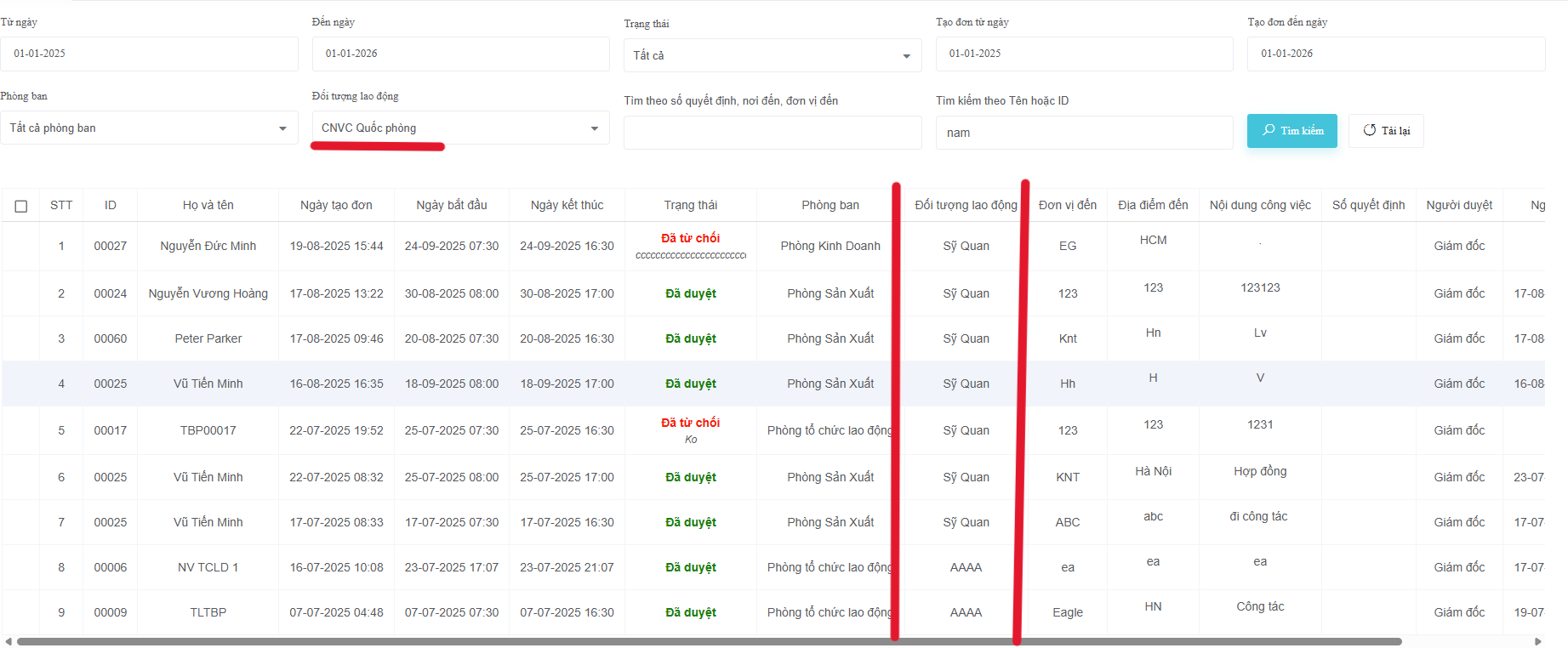Click the Tìm kiếm search button
The width and height of the screenshot is (1568, 648).
point(1291,131)
